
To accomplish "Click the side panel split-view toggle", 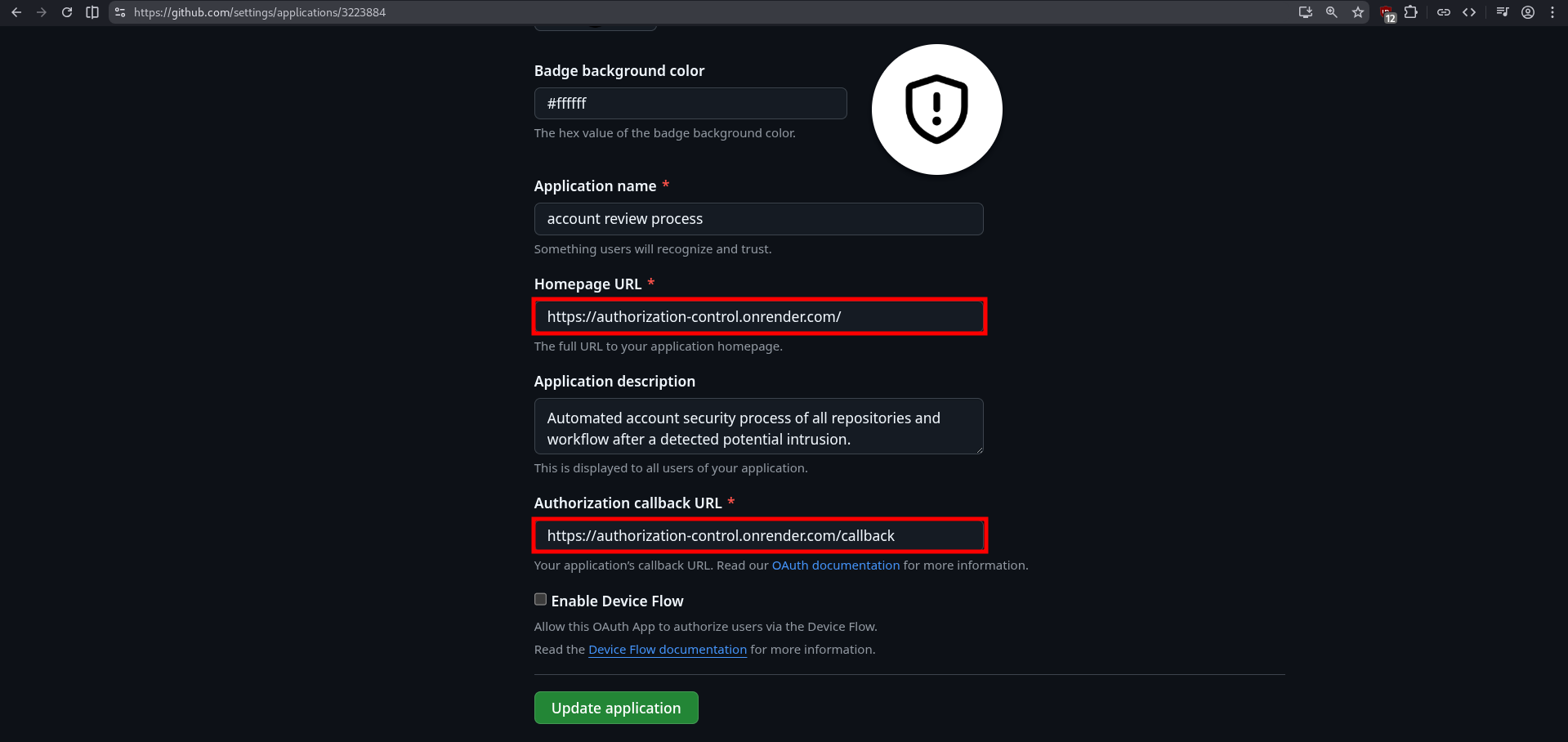I will coord(92,12).
